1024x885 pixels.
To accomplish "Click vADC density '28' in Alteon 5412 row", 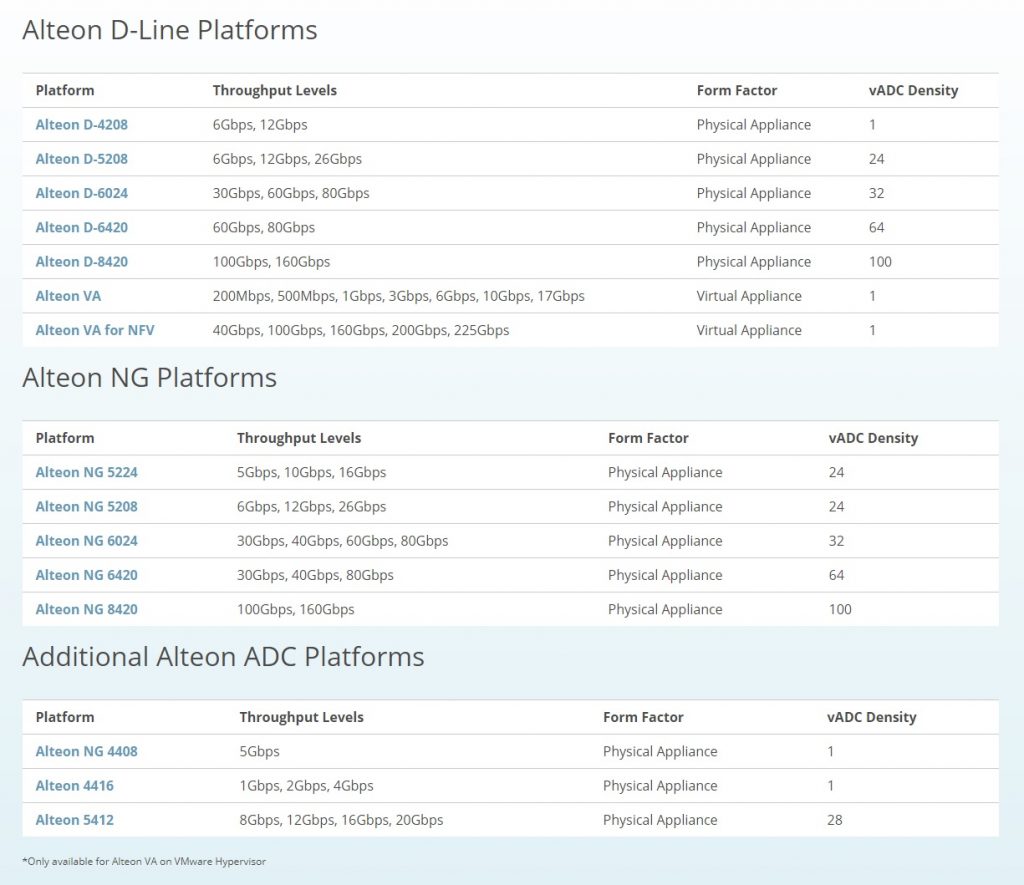I will pos(835,820).
